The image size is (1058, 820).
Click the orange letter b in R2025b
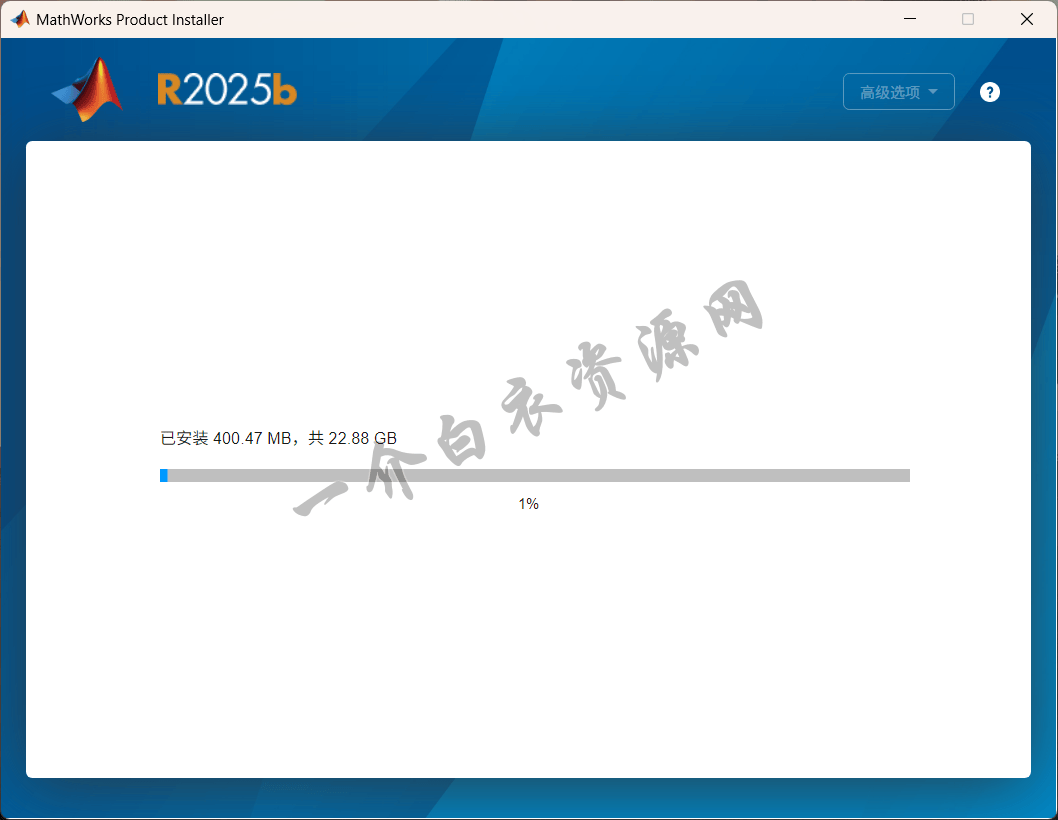285,92
